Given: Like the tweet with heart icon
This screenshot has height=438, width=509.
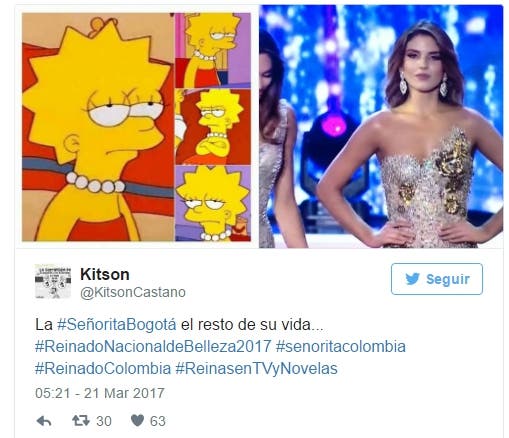Looking at the screenshot, I should click(137, 421).
